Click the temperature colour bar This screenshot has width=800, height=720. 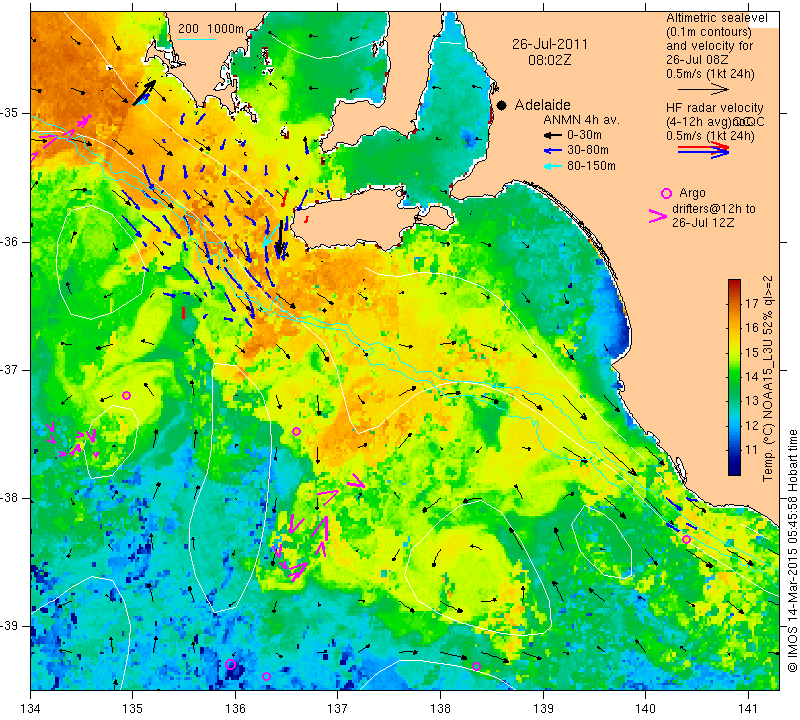click(734, 377)
